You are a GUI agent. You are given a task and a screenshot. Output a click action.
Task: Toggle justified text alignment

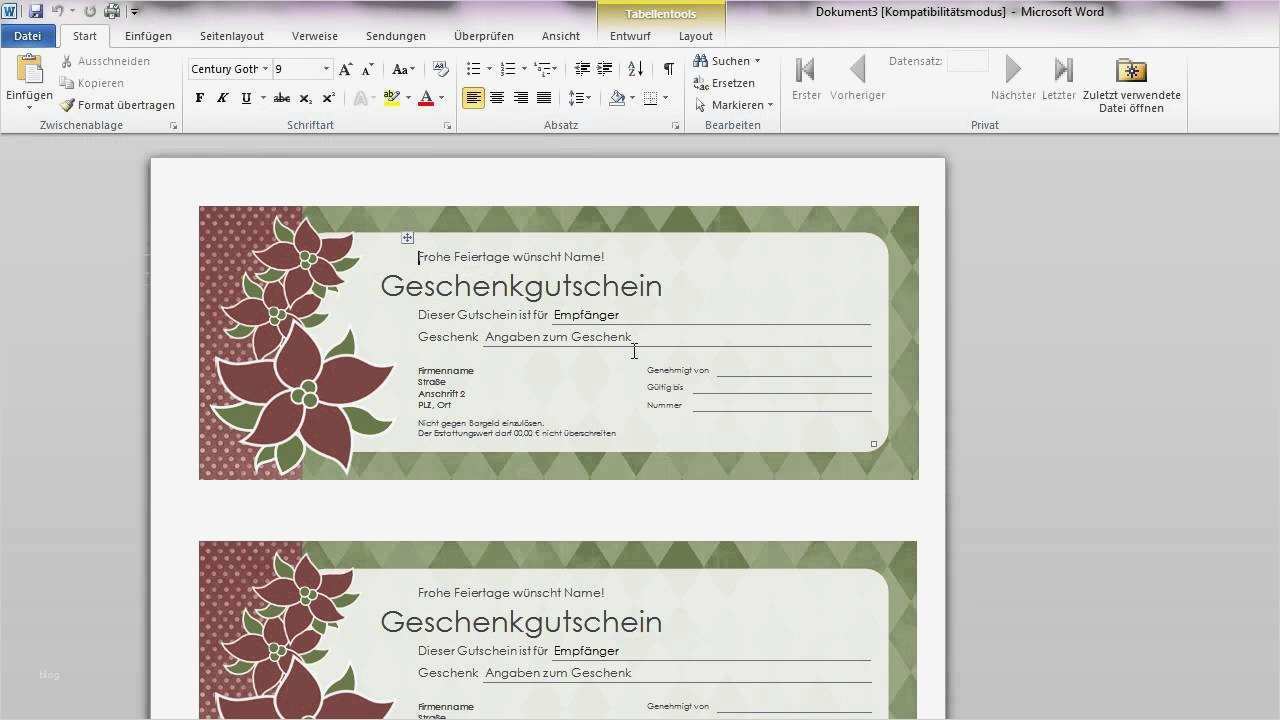544,97
